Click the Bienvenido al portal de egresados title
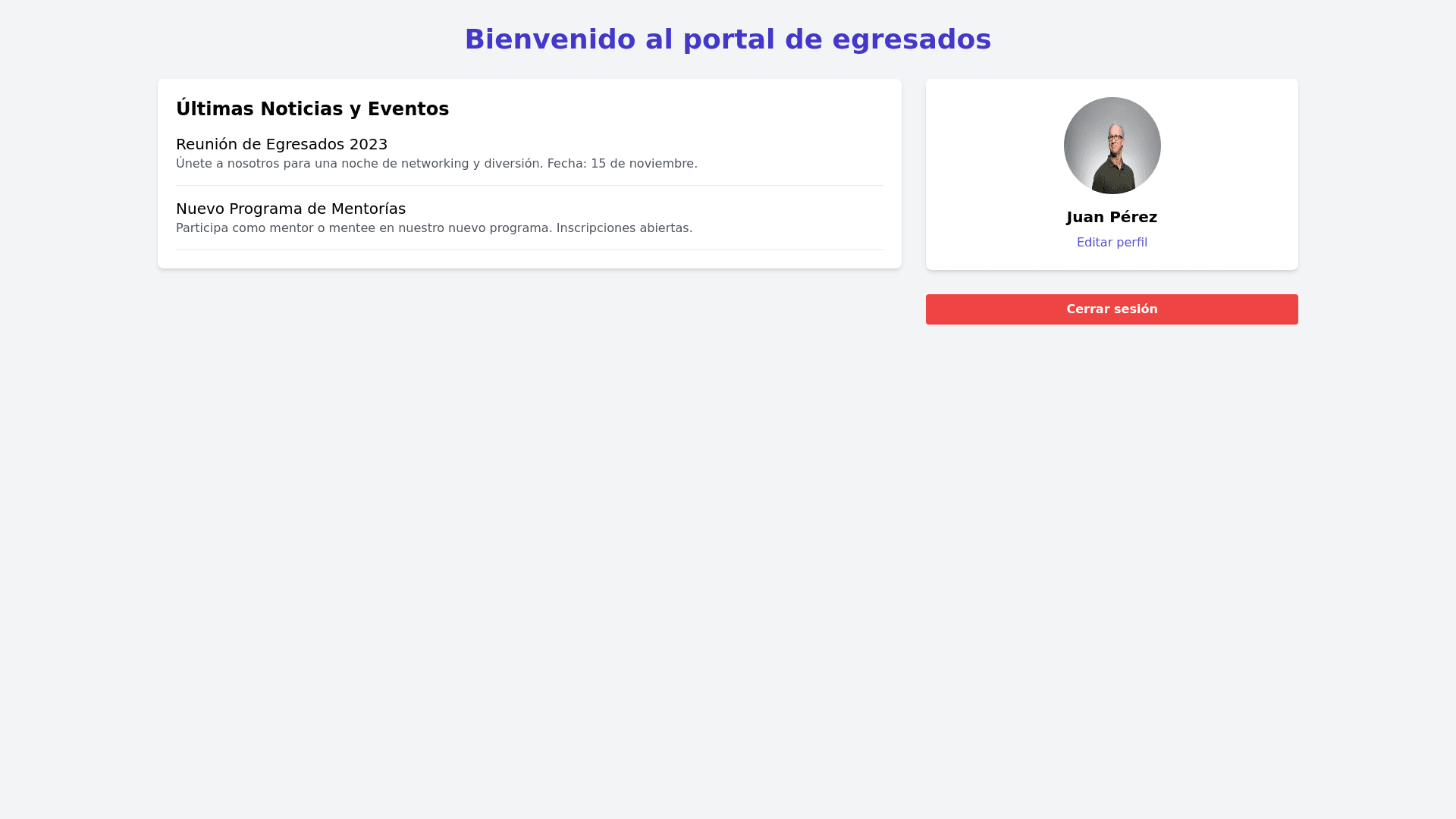1456x819 pixels. pos(727,39)
